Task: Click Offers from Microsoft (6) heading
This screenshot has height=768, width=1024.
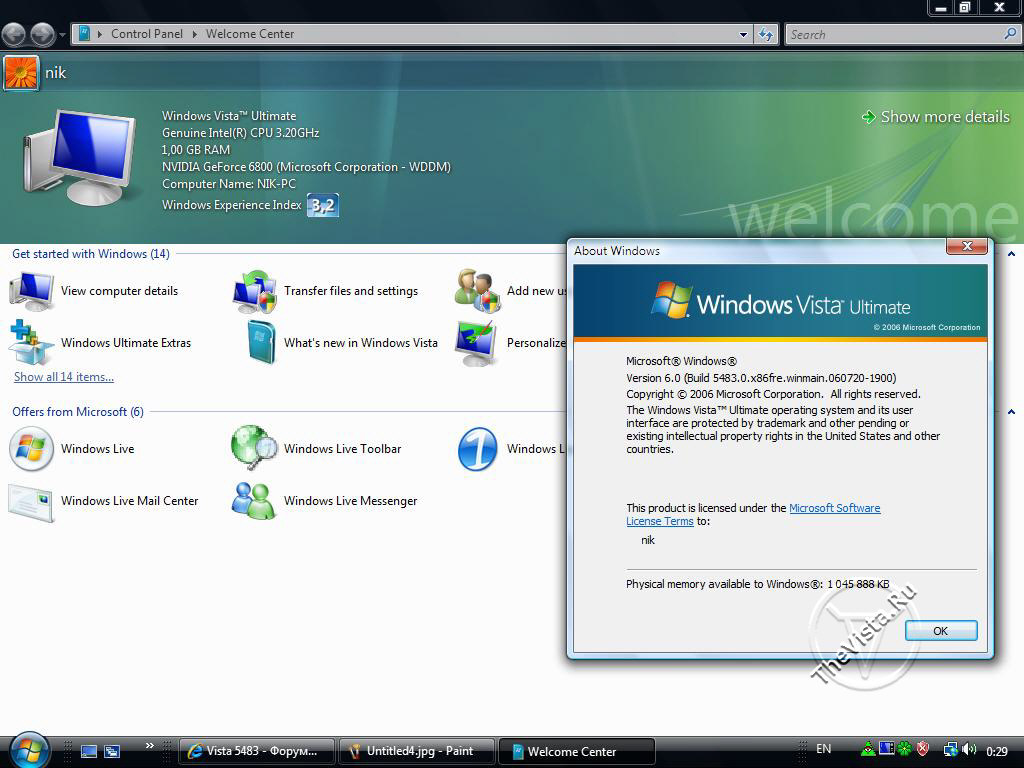Action: coord(78,412)
